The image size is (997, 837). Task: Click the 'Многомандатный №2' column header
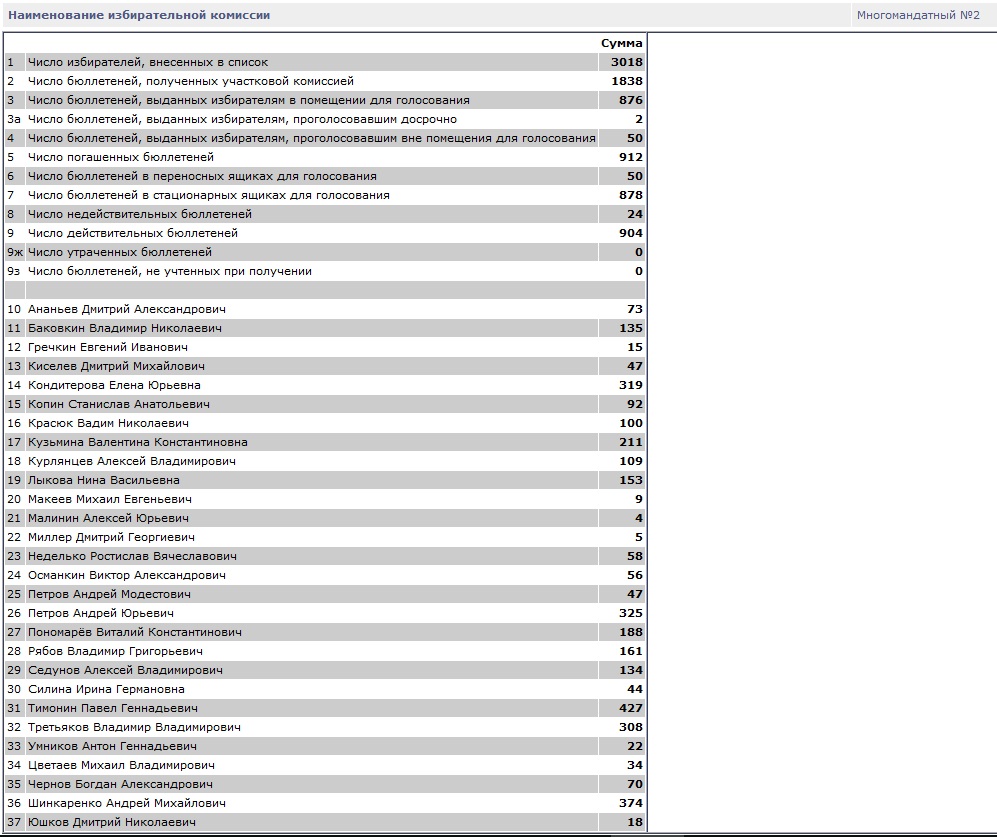point(917,15)
